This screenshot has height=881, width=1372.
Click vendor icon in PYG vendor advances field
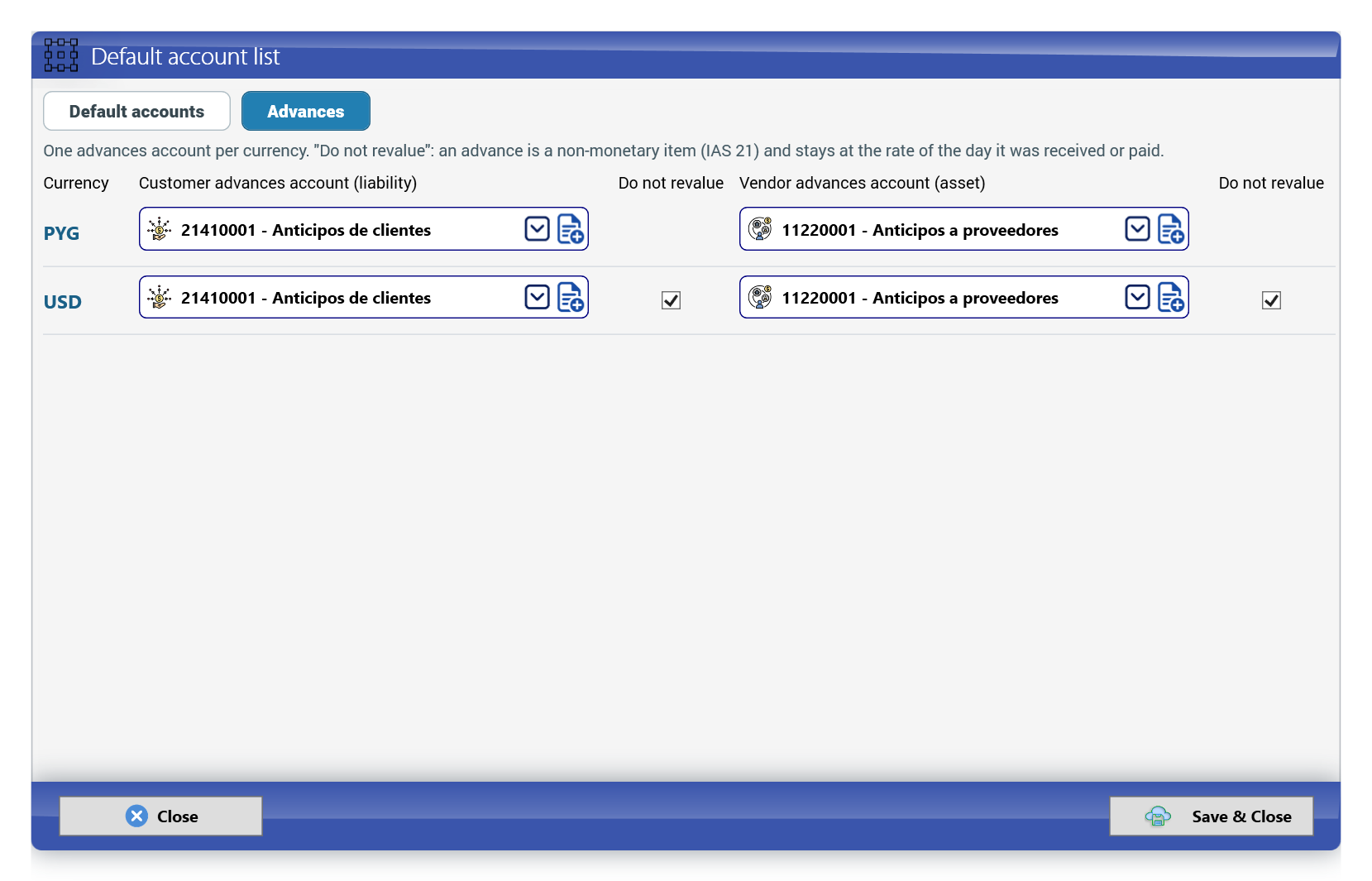coord(760,229)
